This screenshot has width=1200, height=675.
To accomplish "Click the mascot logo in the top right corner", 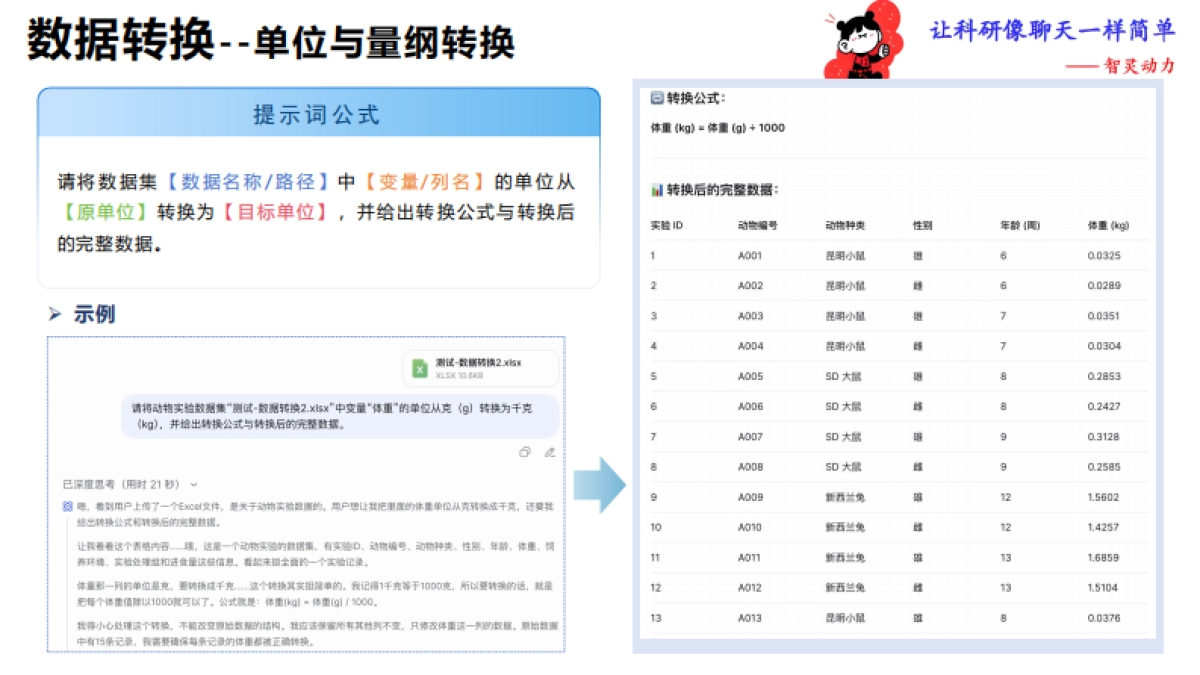I will click(x=862, y=42).
